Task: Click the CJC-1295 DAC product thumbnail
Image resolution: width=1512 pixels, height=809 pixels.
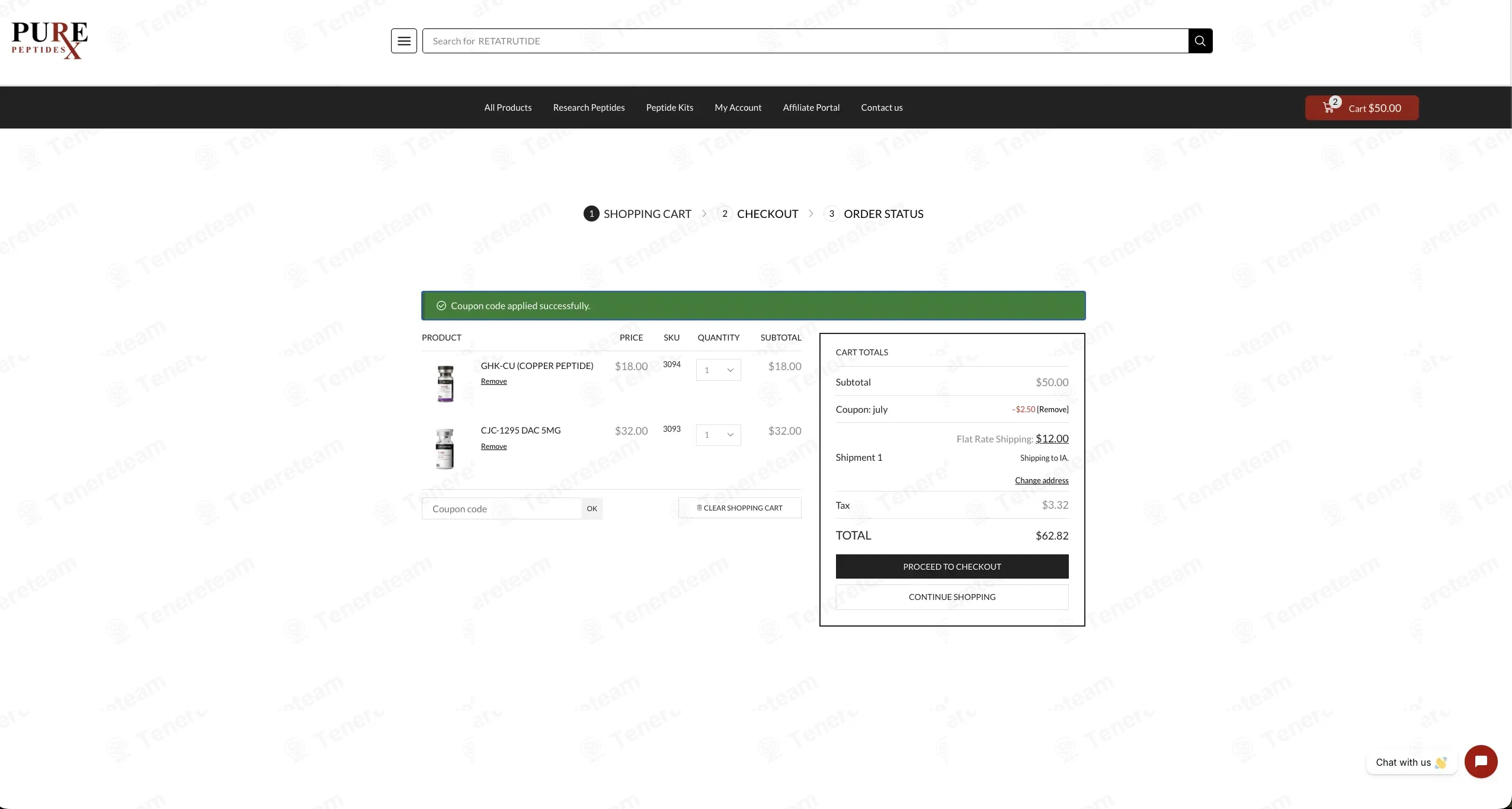Action: pos(445,448)
